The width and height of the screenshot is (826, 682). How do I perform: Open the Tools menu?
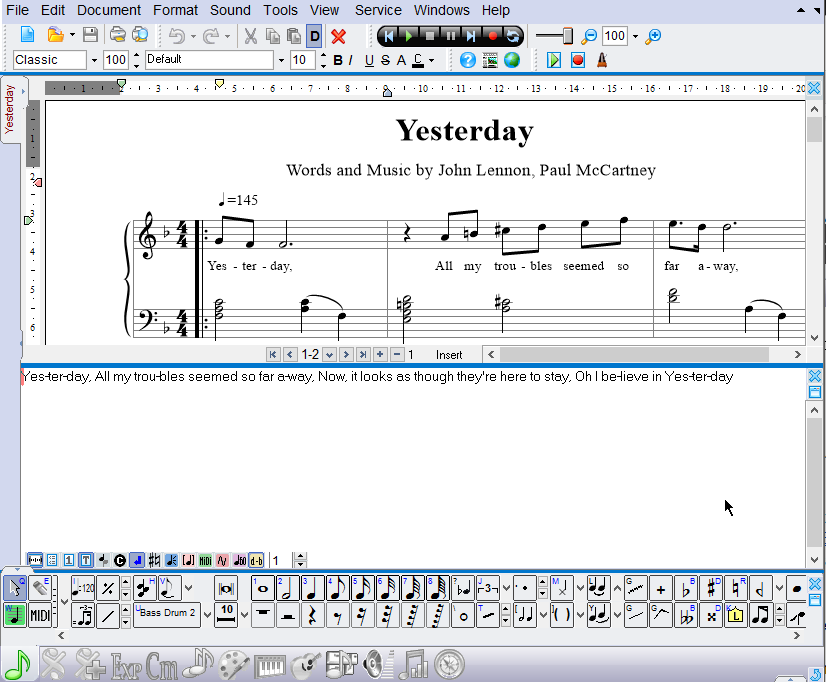[280, 10]
